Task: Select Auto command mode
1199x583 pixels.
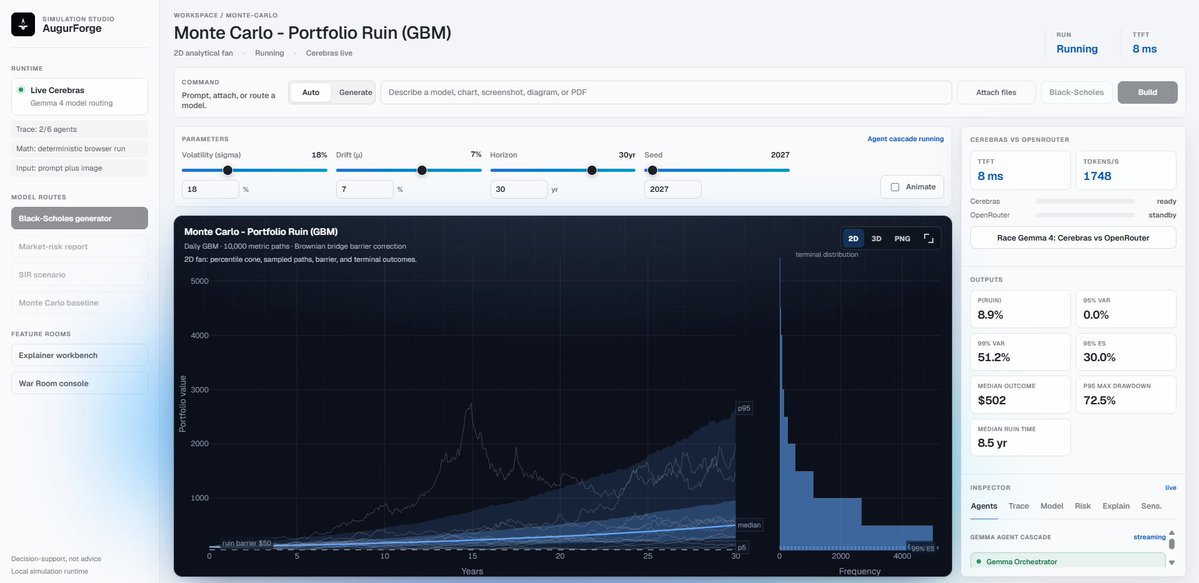Action: pos(310,93)
